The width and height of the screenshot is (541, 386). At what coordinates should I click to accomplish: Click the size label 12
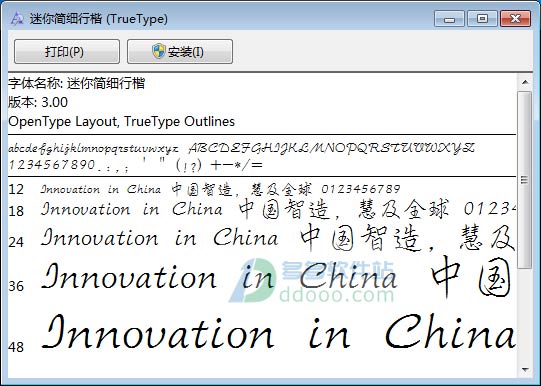point(16,189)
